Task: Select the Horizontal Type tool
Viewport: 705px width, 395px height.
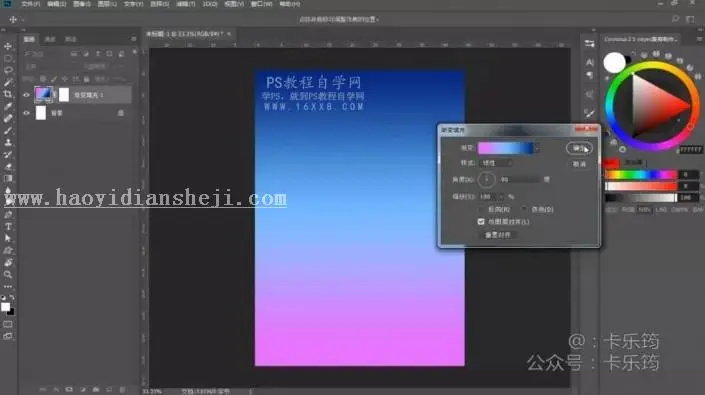Action: click(8, 226)
